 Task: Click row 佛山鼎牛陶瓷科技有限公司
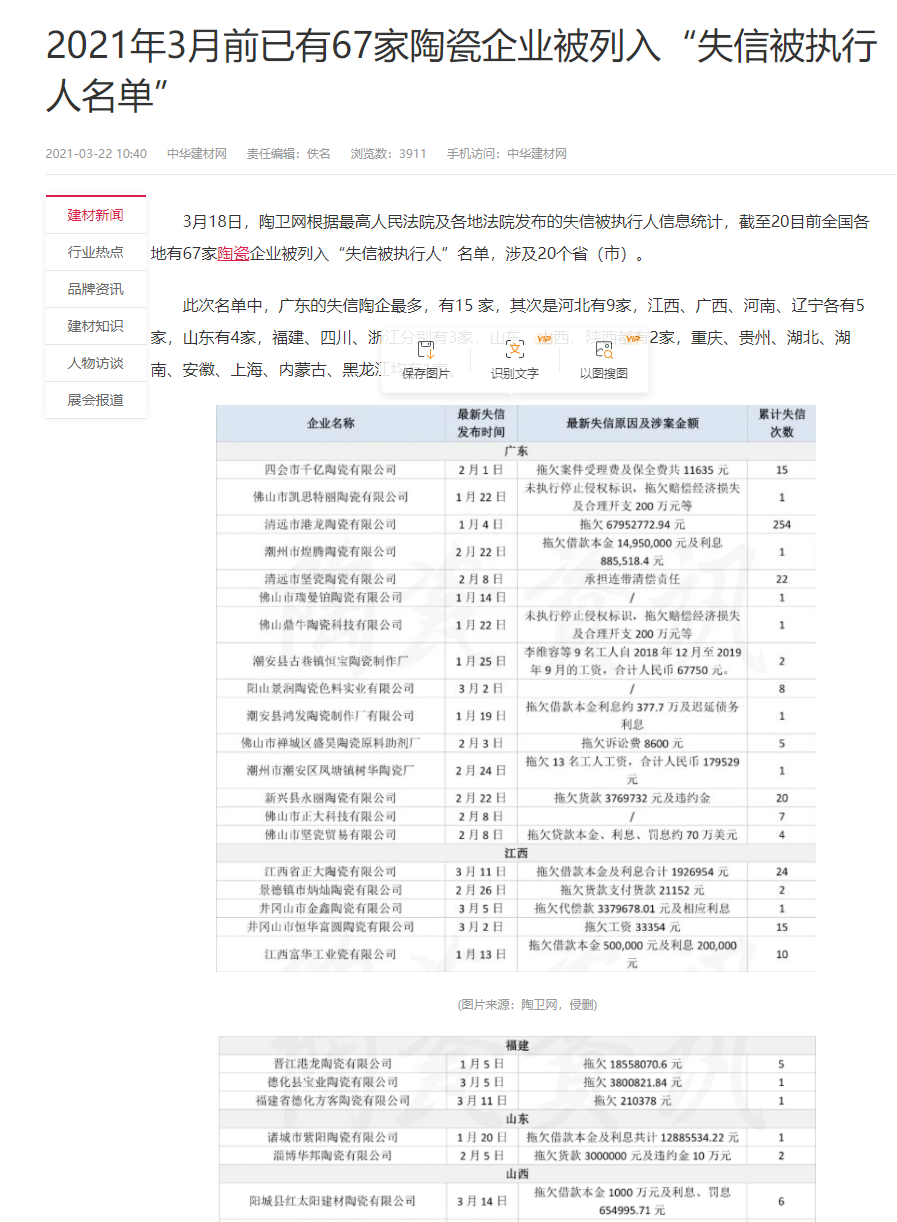(x=516, y=624)
